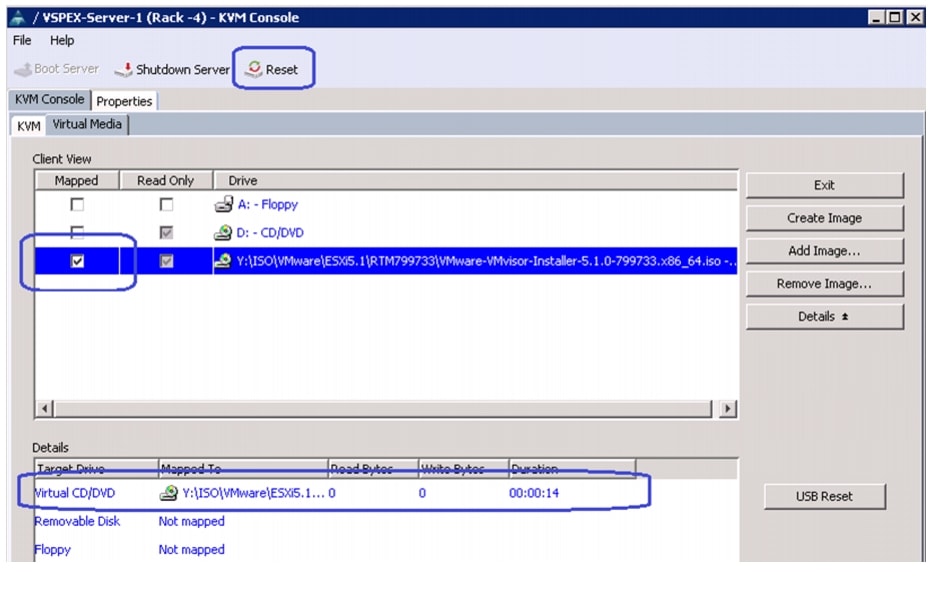This screenshot has height=597, width=929.
Task: Click the Exit button
Action: tap(825, 185)
